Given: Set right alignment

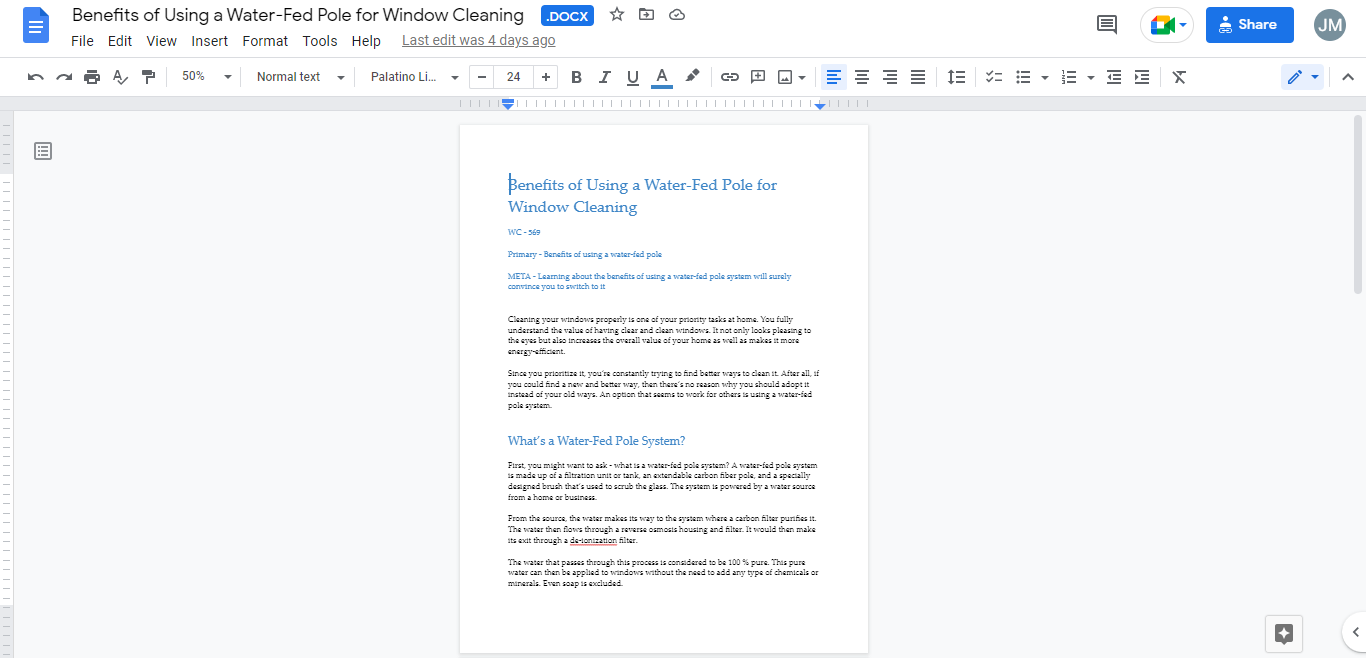Looking at the screenshot, I should pos(890,77).
